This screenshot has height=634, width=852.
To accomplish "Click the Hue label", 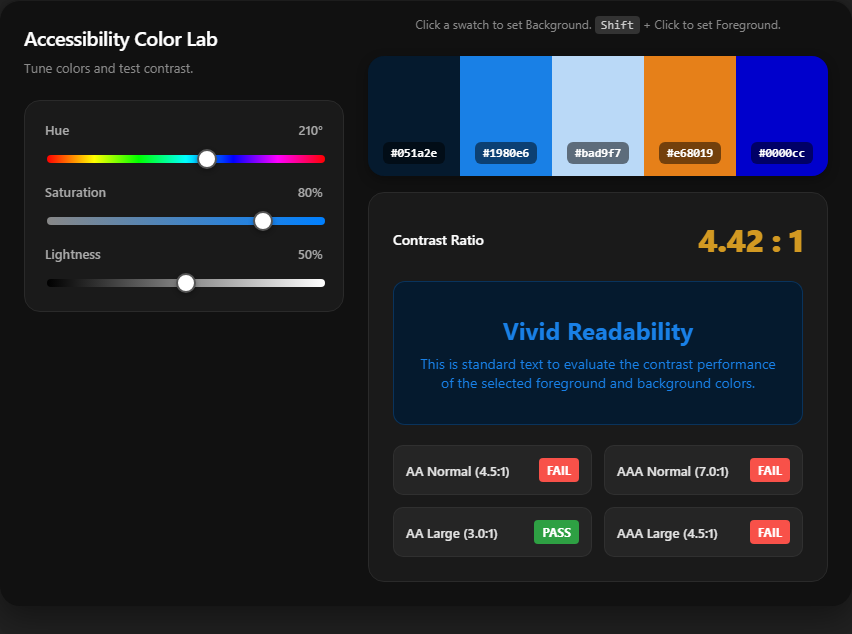I will (57, 131).
